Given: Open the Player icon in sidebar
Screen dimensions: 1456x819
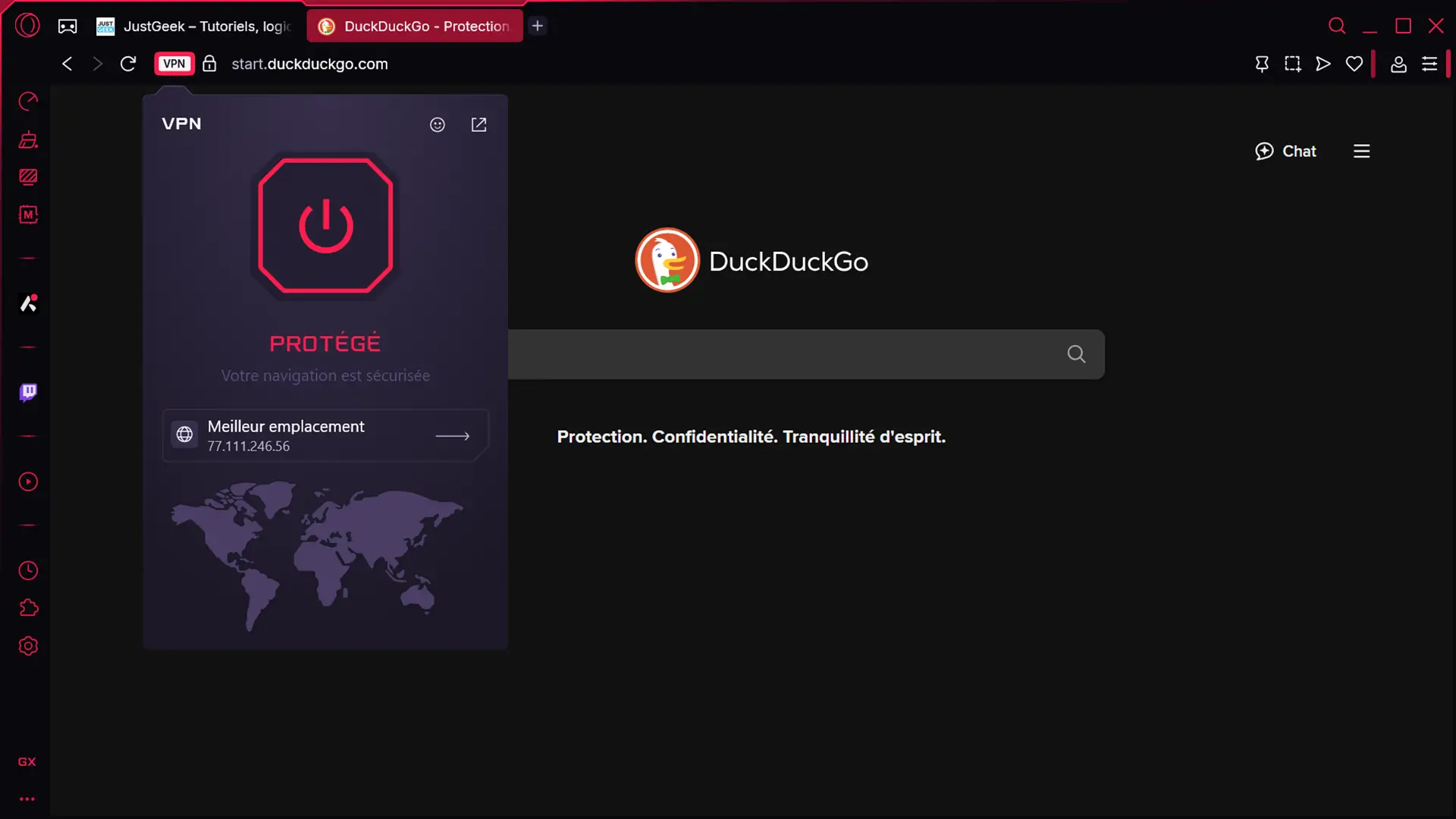Looking at the screenshot, I should point(28,482).
